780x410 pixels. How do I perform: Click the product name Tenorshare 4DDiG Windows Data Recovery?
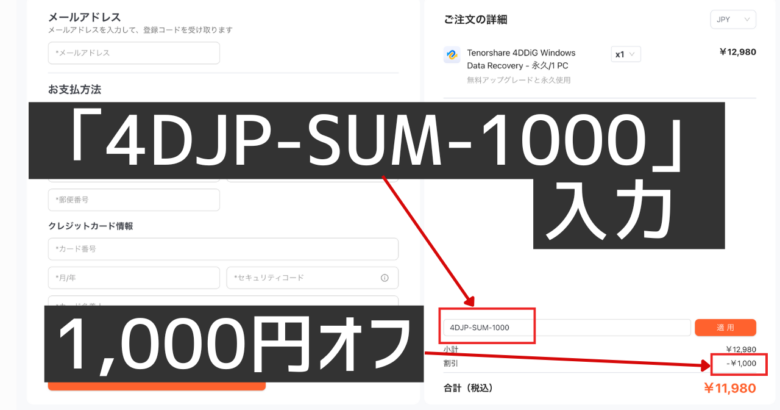pos(521,59)
